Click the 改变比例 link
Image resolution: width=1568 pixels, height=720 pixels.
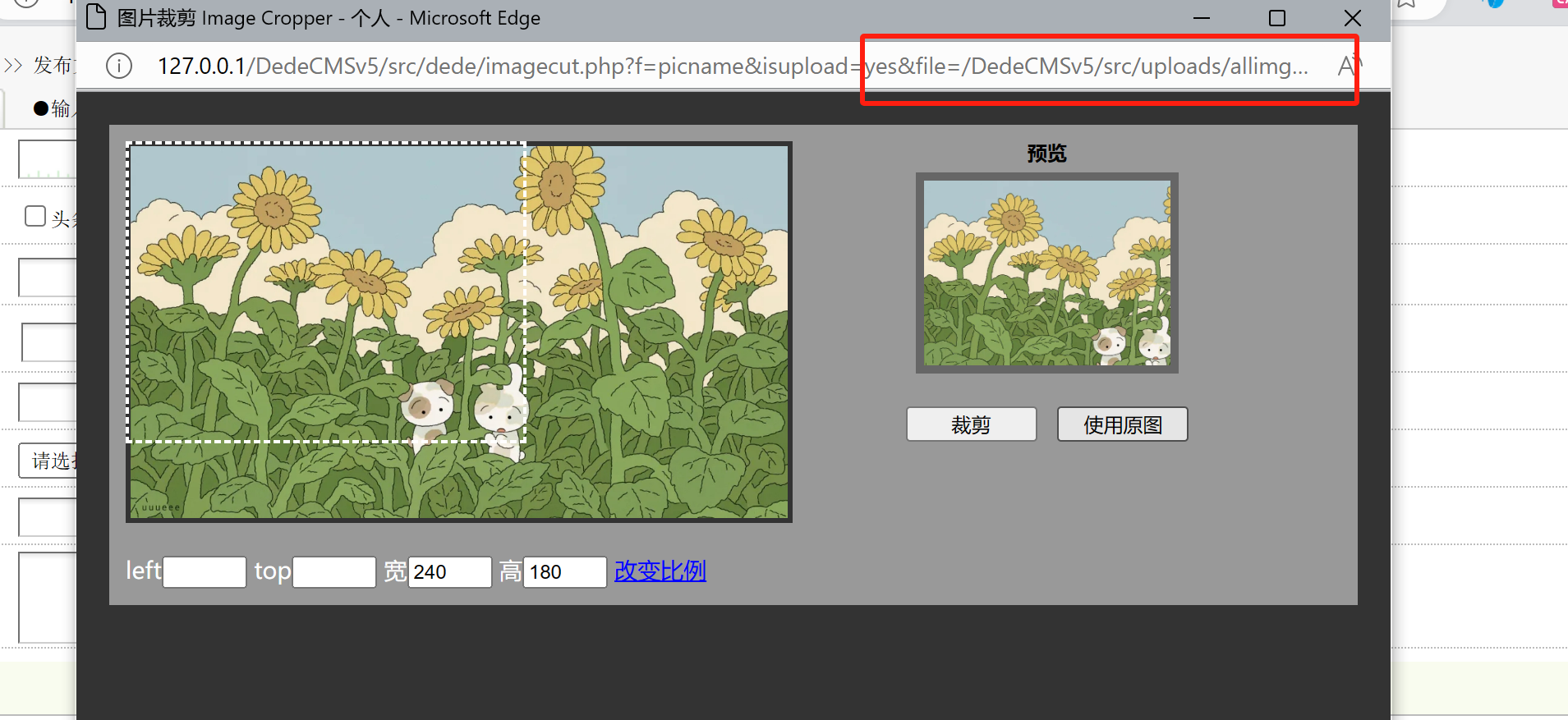(x=660, y=571)
